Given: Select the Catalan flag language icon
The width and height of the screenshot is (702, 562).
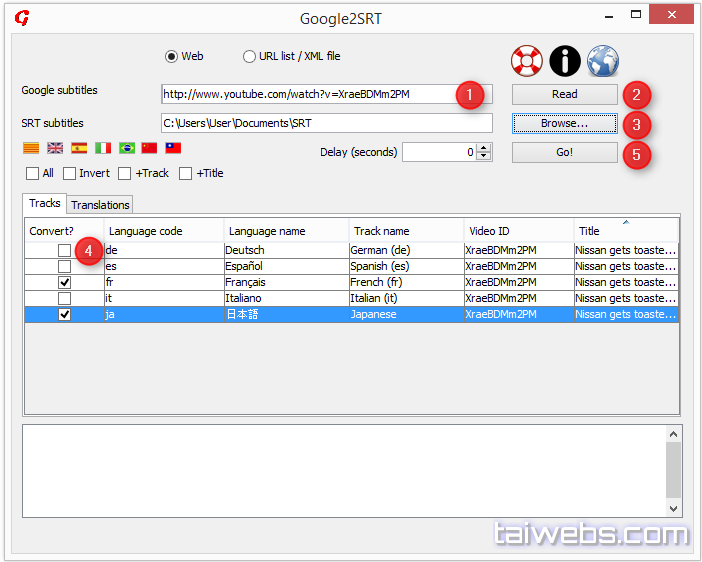Looking at the screenshot, I should [31, 148].
